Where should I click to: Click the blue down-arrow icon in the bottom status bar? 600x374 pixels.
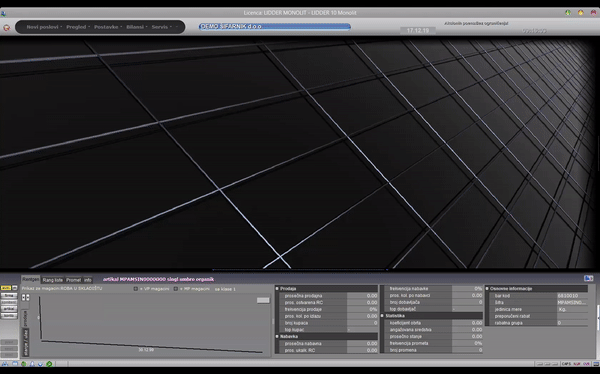coord(41,364)
